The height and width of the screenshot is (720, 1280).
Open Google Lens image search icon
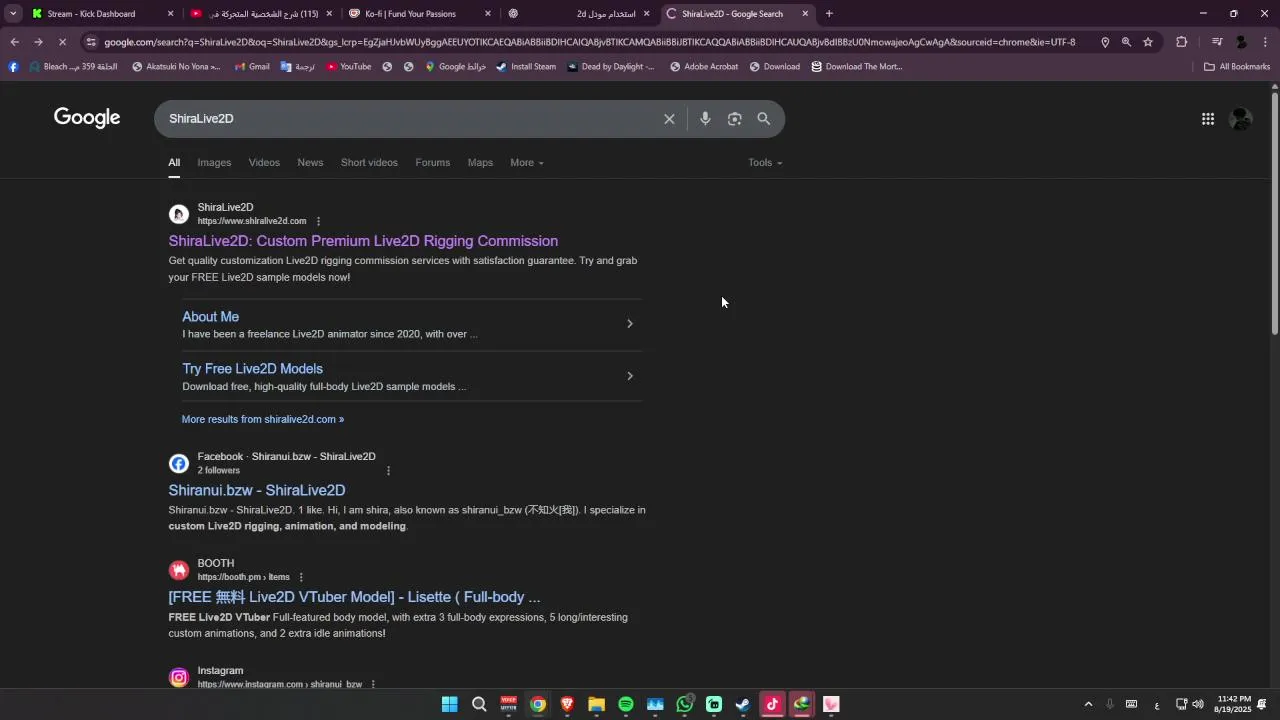[x=735, y=119]
